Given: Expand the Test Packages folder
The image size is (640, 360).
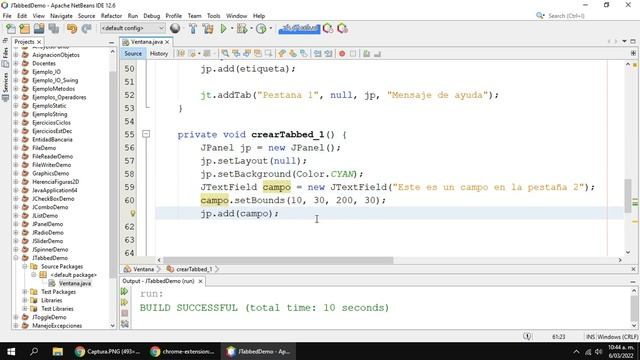Looking at the screenshot, I should pos(24,292).
